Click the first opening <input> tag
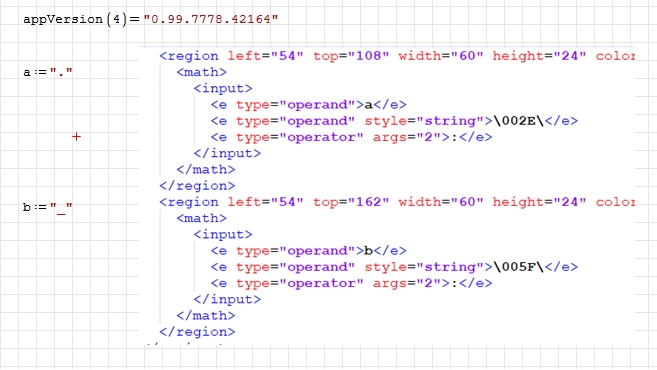 coord(223,88)
